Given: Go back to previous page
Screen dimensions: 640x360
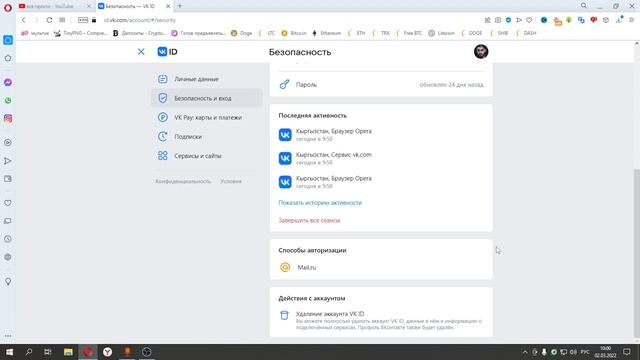Looking at the screenshot, I should 24,20.
